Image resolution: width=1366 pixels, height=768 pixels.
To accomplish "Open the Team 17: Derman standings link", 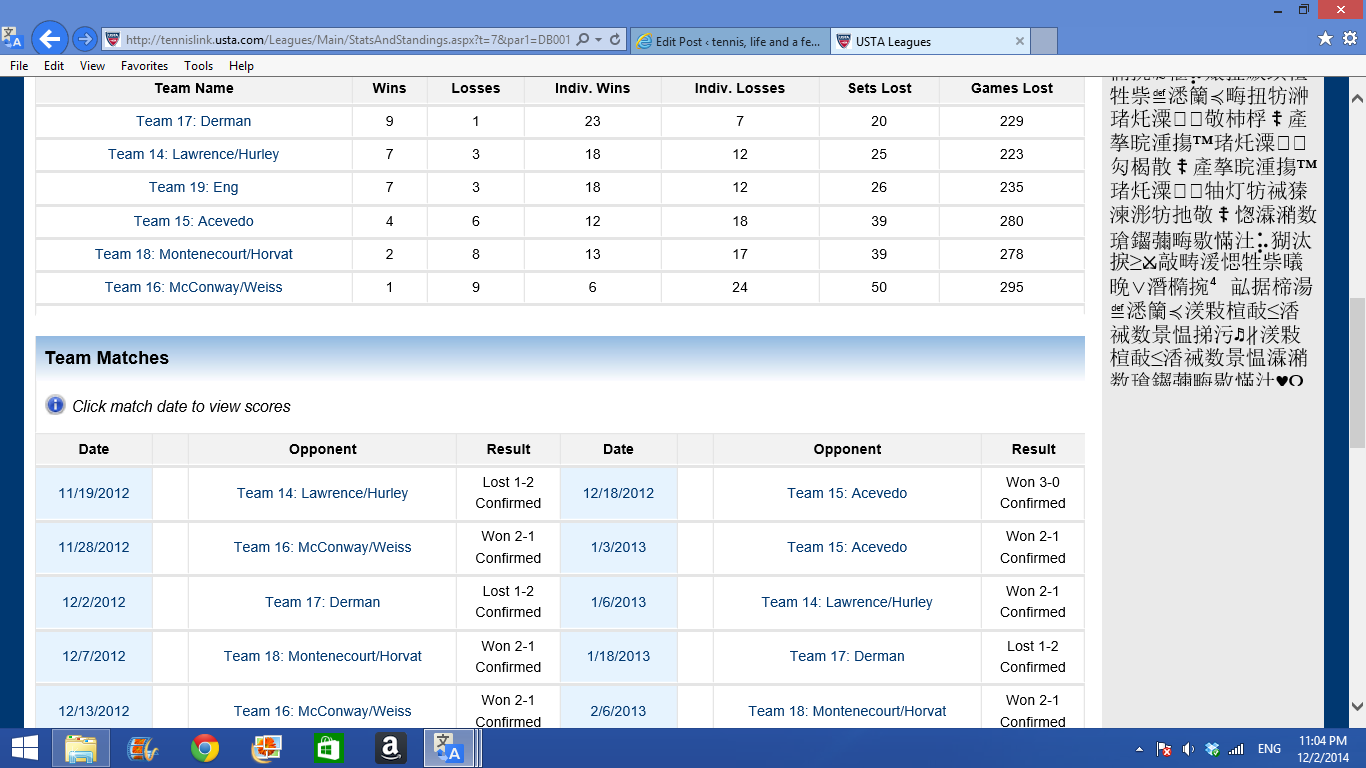I will pos(193,121).
